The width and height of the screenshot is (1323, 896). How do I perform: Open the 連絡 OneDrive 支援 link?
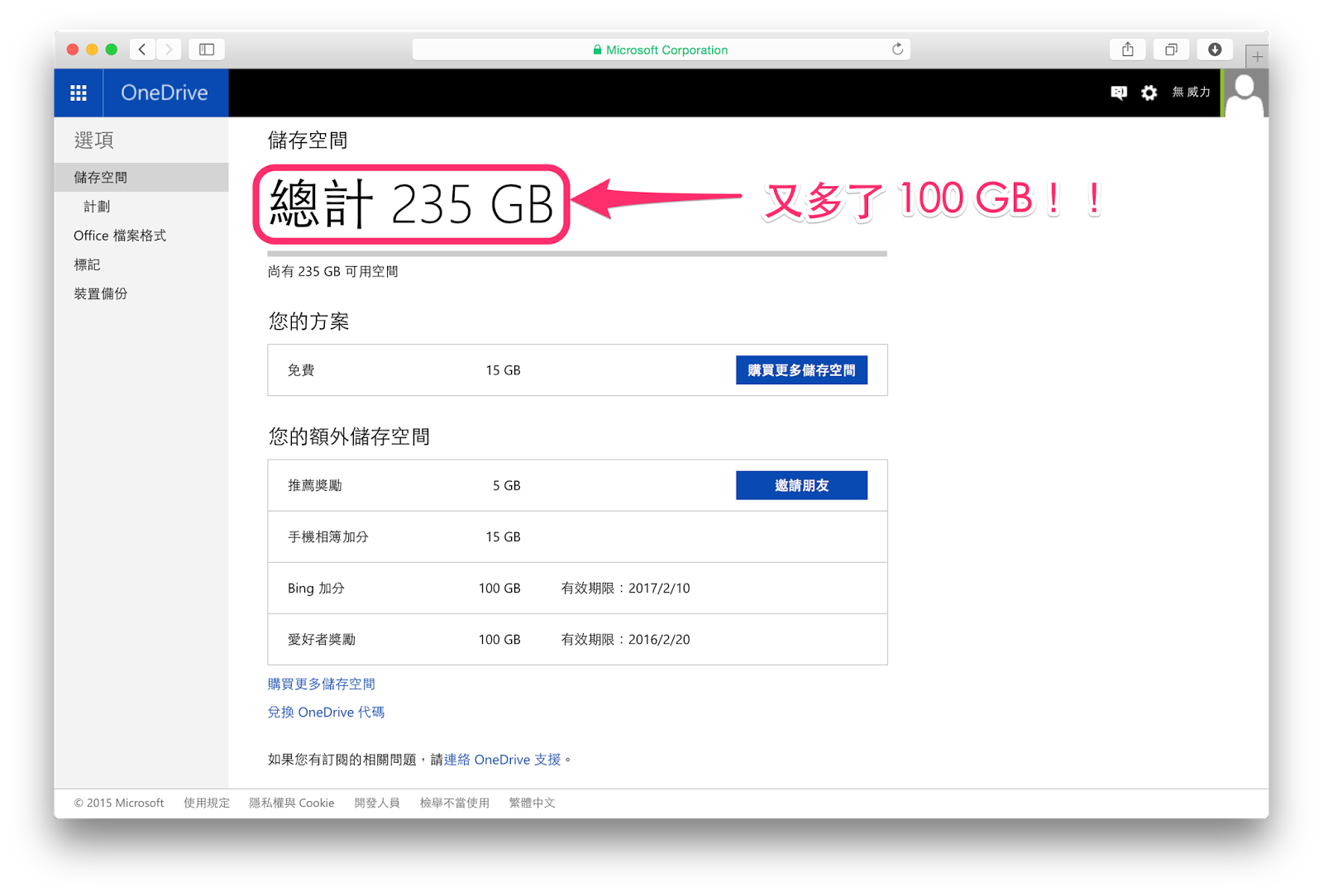(x=502, y=759)
